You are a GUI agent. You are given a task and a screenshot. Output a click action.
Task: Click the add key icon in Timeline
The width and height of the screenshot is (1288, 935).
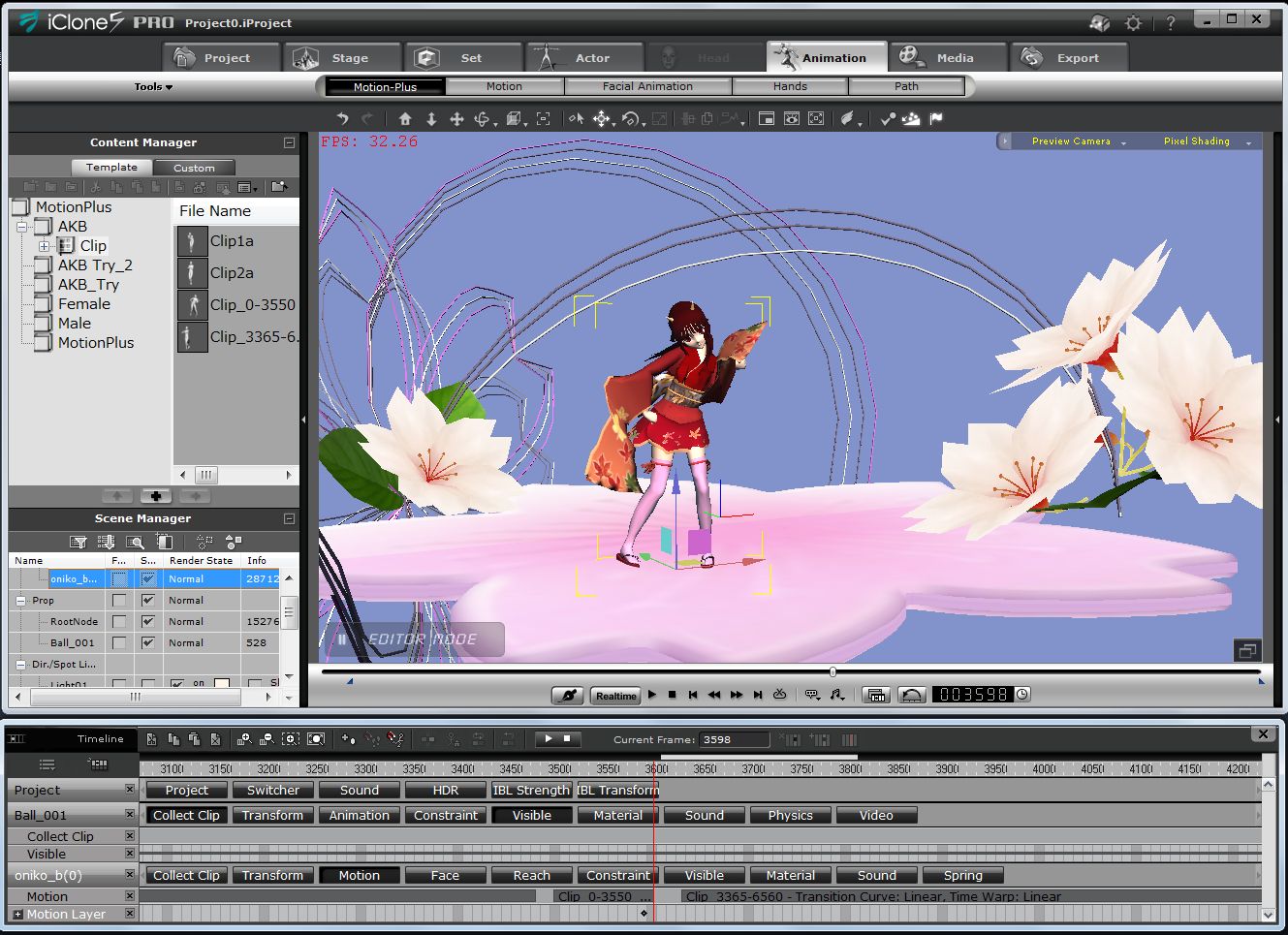click(x=348, y=739)
